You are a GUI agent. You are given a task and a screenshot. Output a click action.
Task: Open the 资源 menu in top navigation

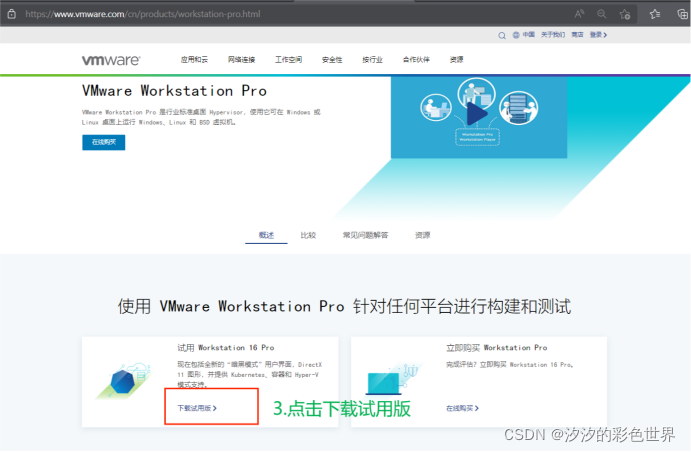(457, 59)
